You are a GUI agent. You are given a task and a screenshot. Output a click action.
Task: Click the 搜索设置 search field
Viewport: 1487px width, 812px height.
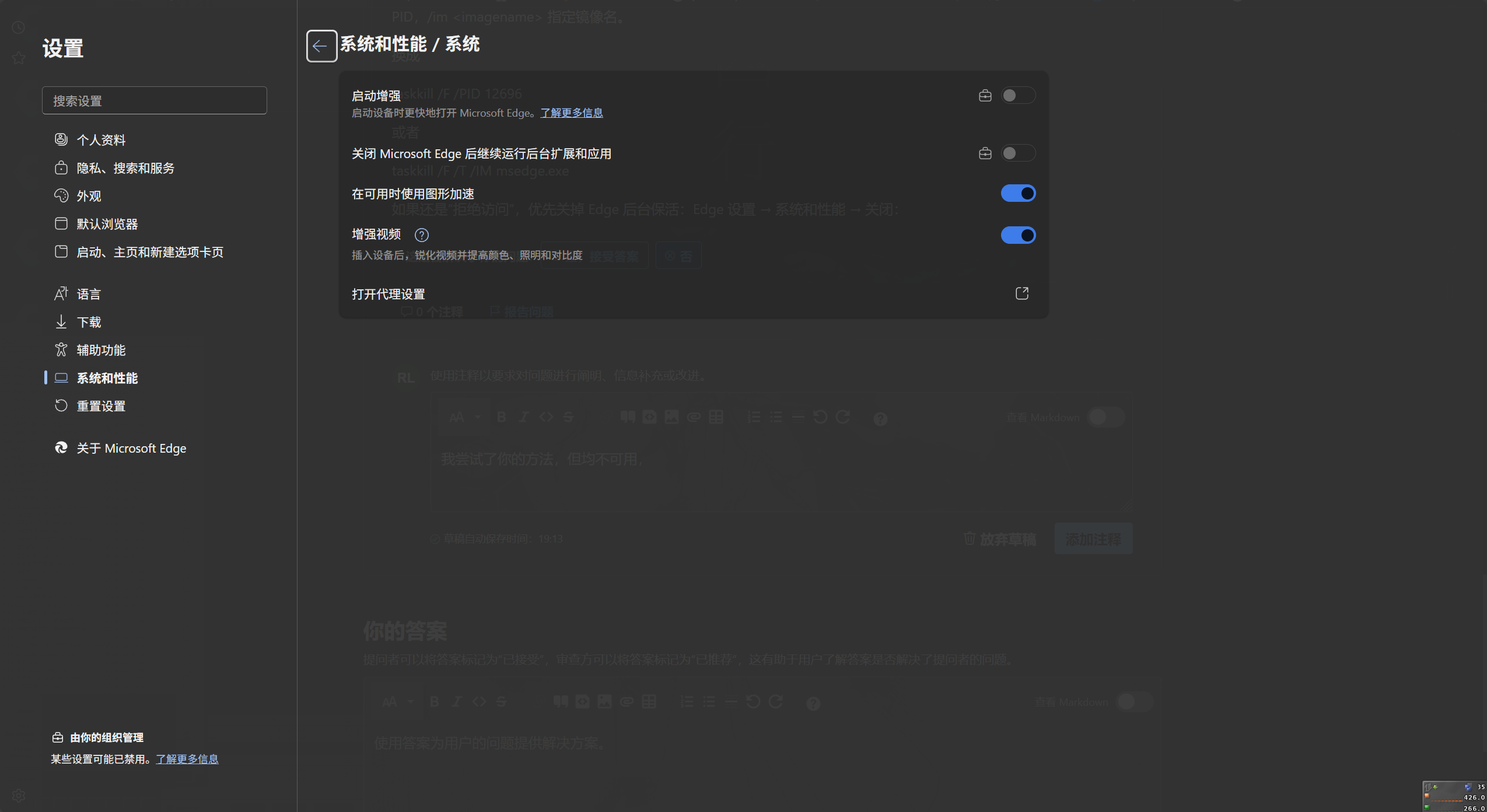click(x=154, y=100)
